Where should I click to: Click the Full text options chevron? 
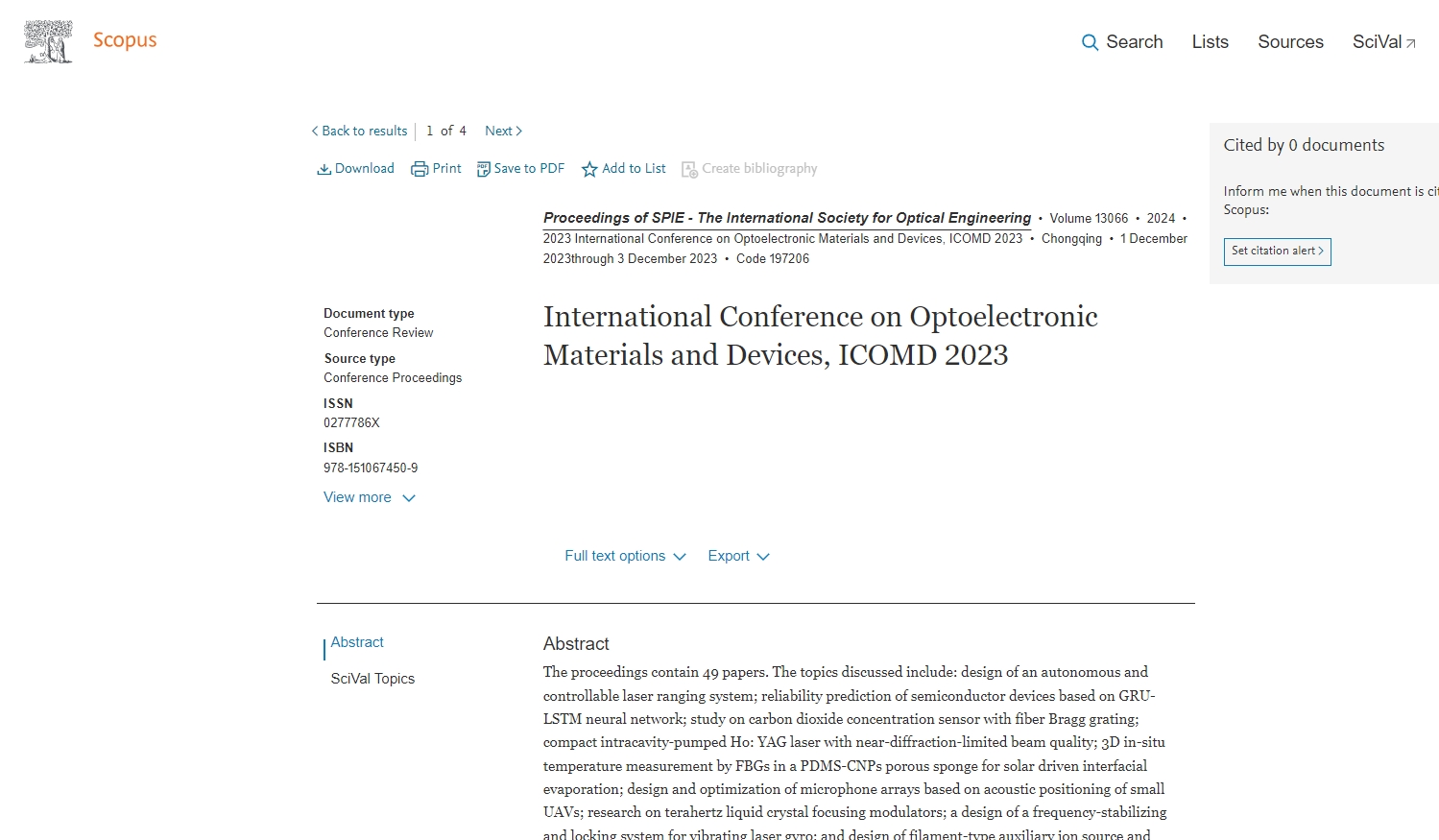tap(680, 557)
